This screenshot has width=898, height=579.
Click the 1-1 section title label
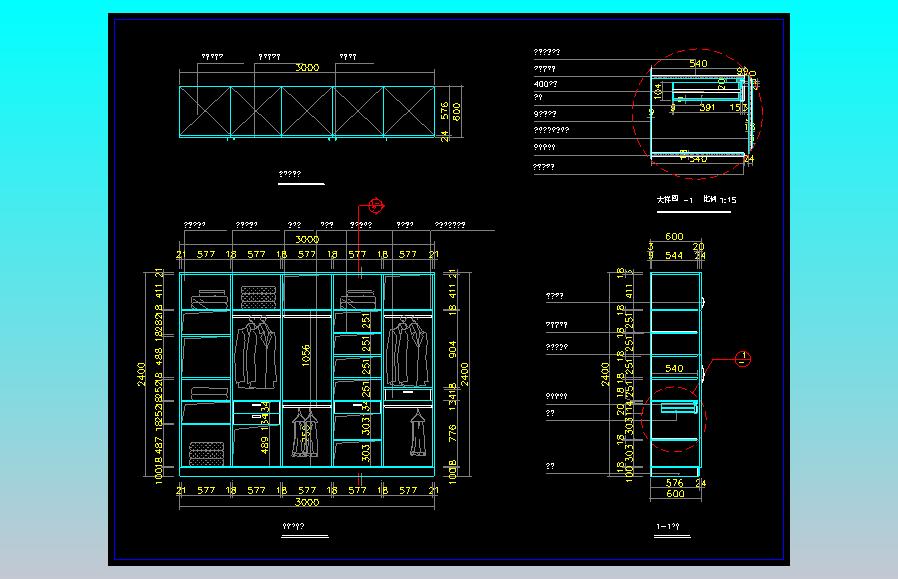pyautogui.click(x=668, y=526)
